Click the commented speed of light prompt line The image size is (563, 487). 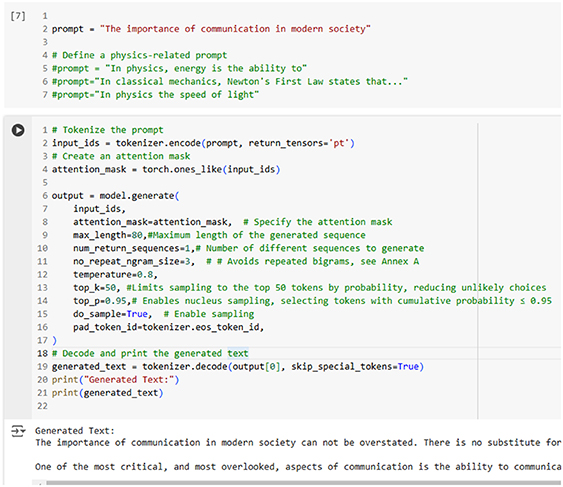pyautogui.click(x=155, y=95)
